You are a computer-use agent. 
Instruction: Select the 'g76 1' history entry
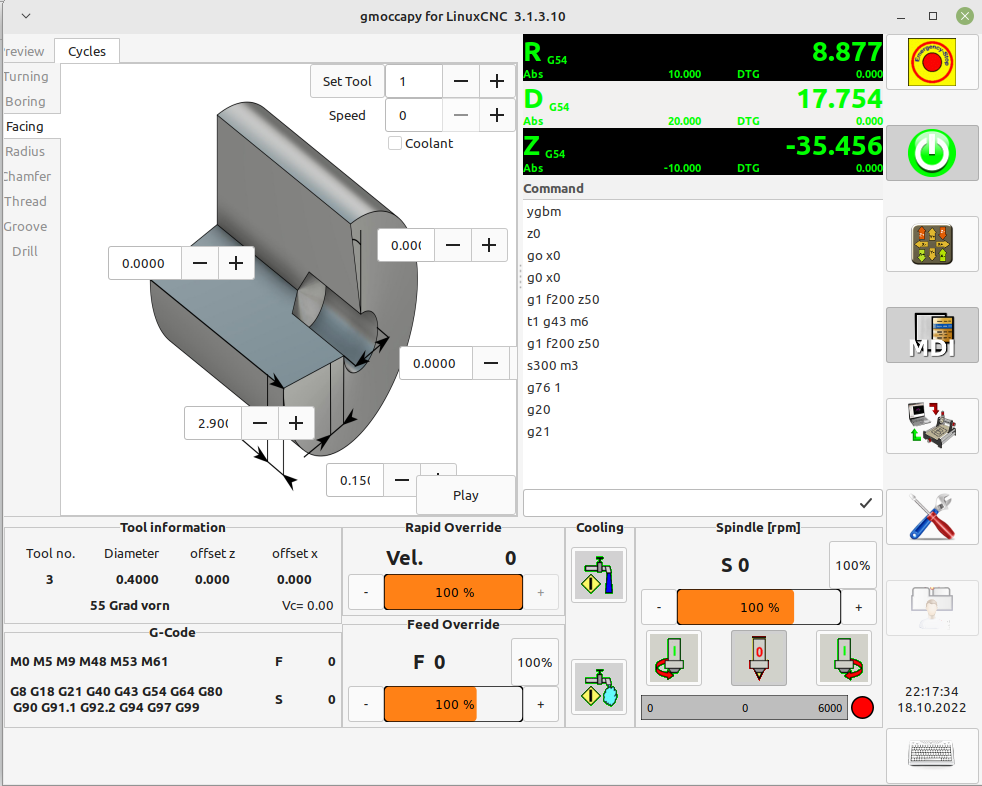pyautogui.click(x=703, y=388)
